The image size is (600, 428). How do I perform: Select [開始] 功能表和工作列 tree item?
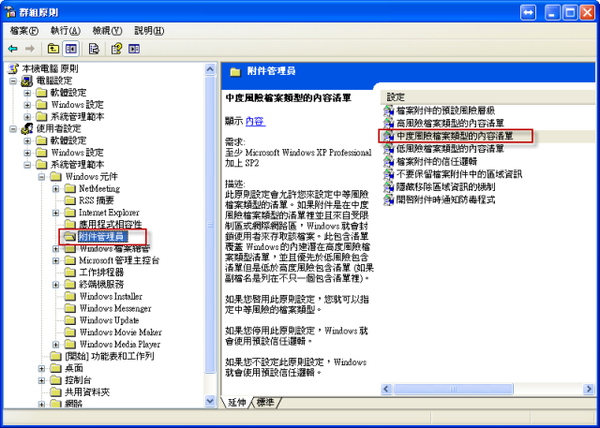click(x=109, y=356)
